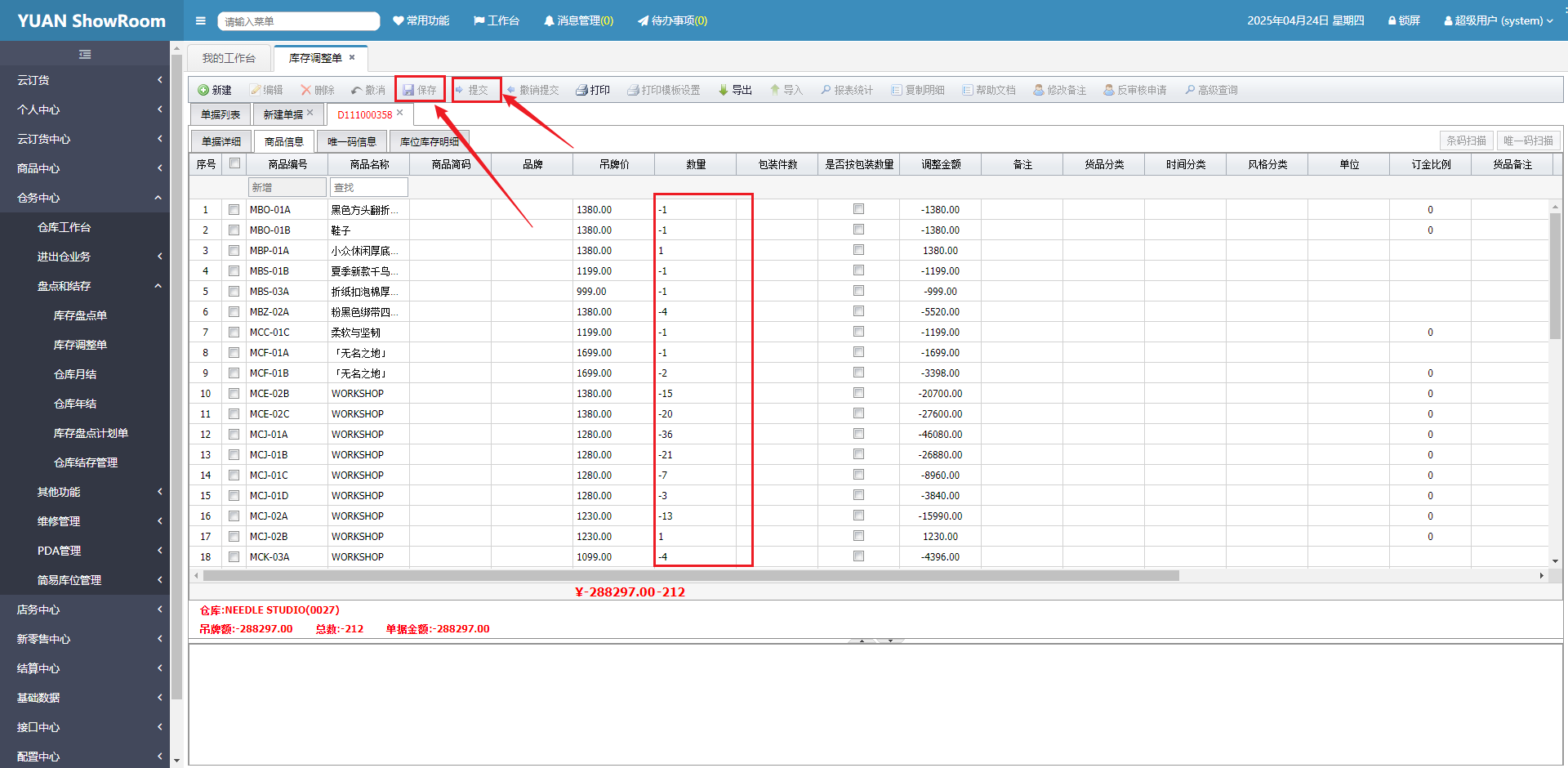The width and height of the screenshot is (1568, 768).
Task: Check the row checkbox for MCF-01B
Action: (x=234, y=373)
